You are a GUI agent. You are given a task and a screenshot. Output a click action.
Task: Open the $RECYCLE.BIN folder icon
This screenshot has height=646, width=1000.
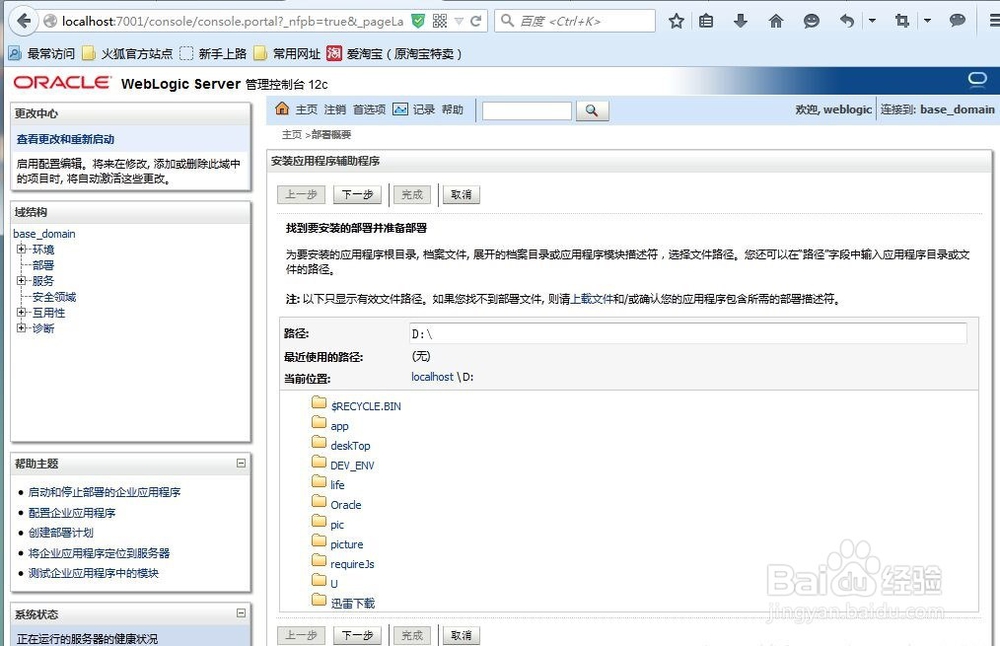(319, 402)
